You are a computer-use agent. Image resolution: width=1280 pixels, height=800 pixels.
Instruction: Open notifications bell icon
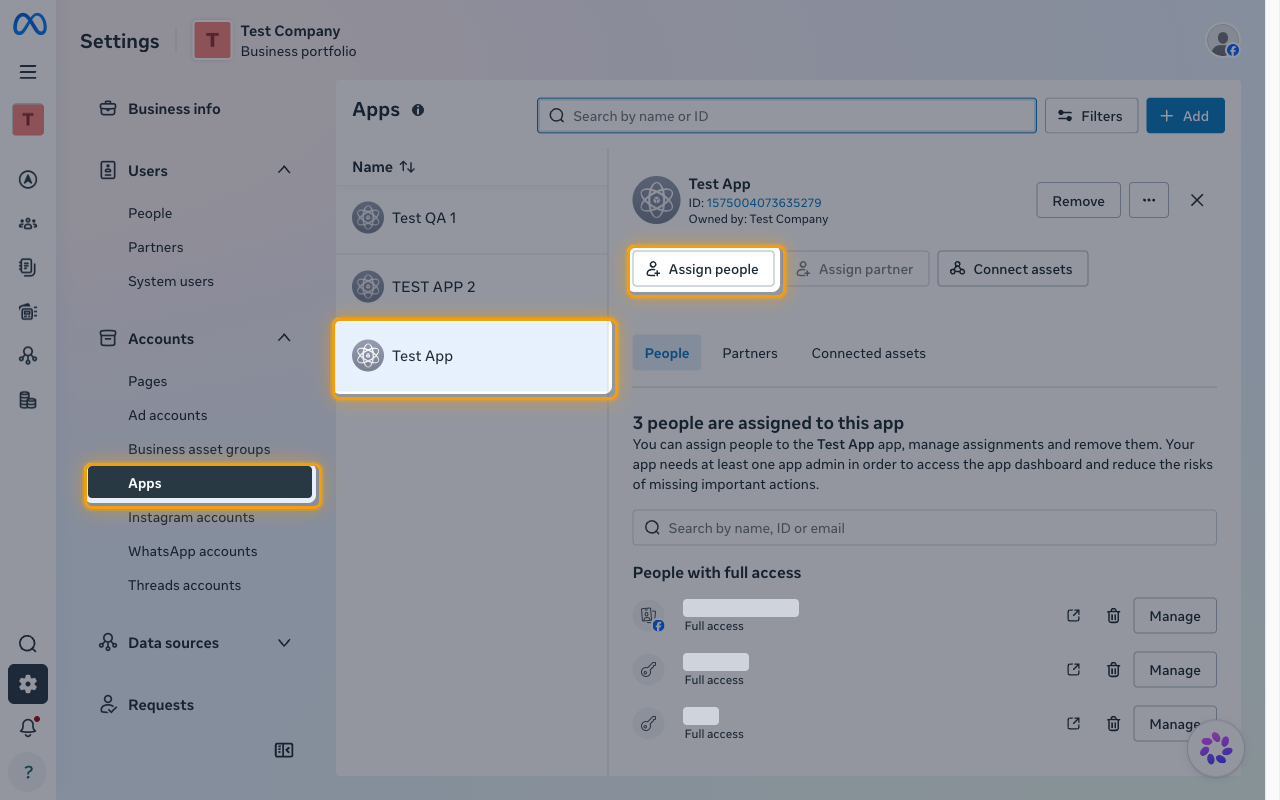[x=28, y=728]
